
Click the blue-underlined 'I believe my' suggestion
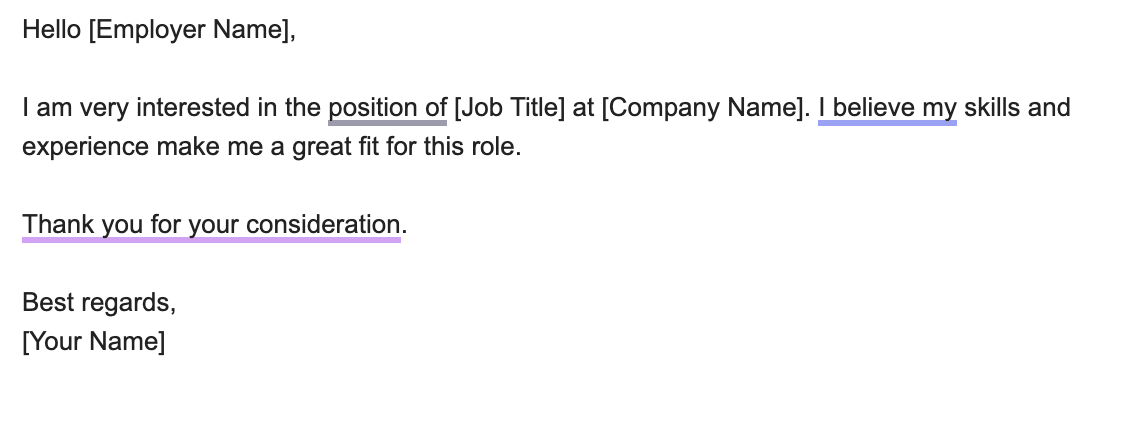(x=887, y=108)
